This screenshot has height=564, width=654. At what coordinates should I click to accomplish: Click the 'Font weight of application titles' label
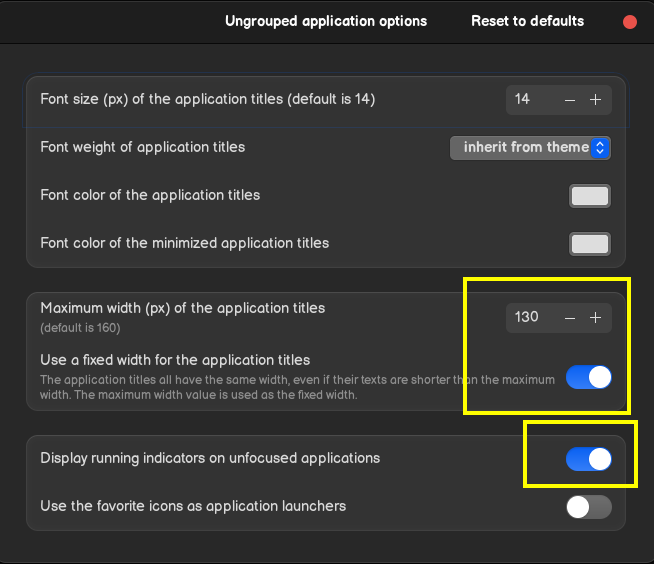click(x=142, y=147)
